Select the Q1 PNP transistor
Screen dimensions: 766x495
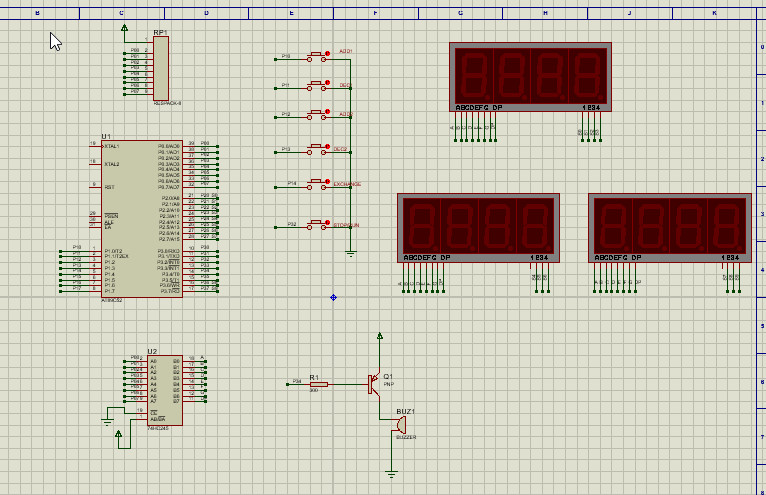[x=374, y=384]
